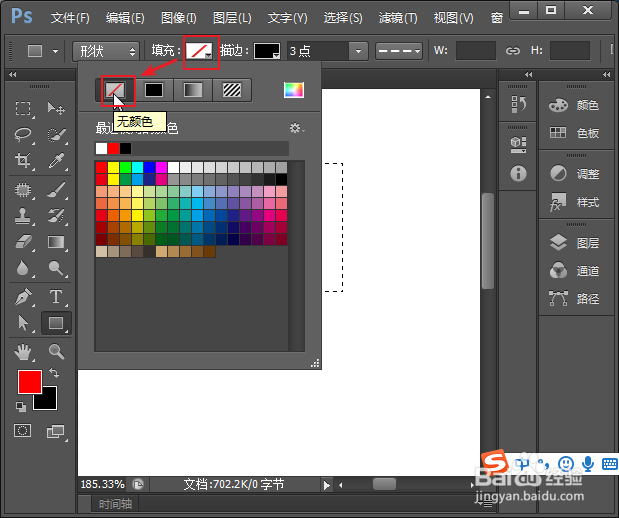Open the 文件(F) menu
Screen dimensions: 619x518
pos(70,18)
